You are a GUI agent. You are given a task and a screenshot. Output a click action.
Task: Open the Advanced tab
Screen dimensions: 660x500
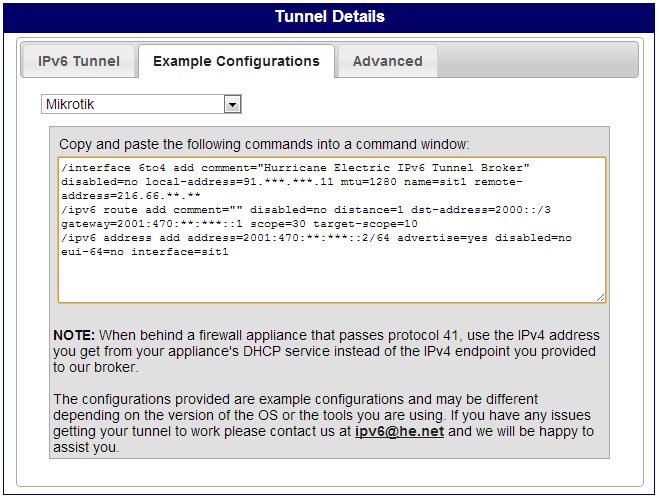(387, 61)
